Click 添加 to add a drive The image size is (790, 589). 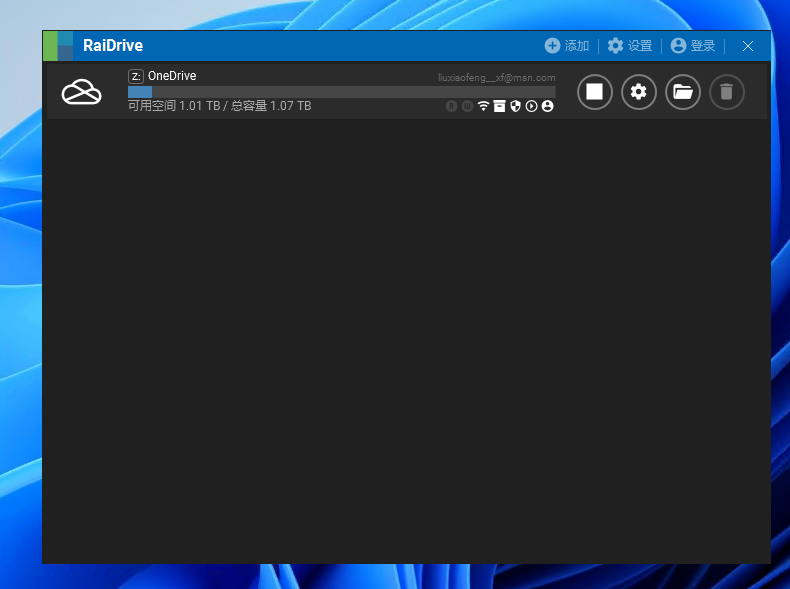pos(567,46)
